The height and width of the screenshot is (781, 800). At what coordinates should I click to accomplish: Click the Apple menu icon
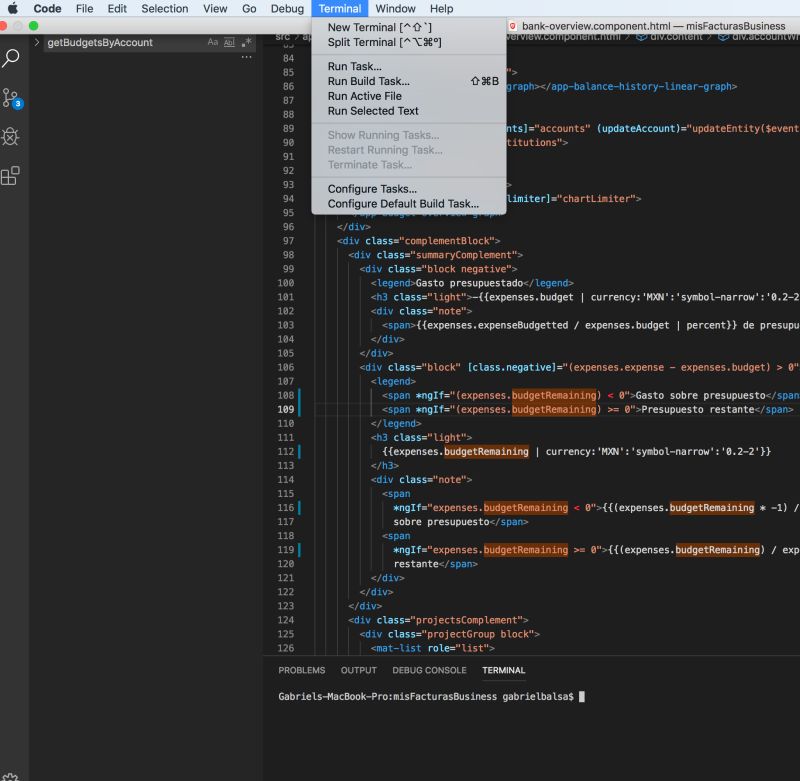click(13, 8)
